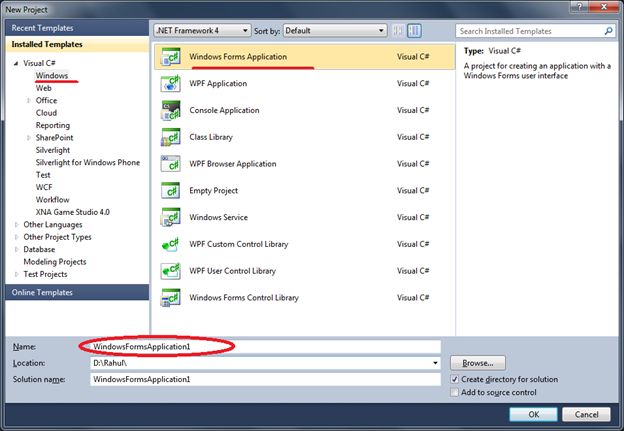Open the Recent Templates section
The height and width of the screenshot is (431, 624).
tap(77, 28)
